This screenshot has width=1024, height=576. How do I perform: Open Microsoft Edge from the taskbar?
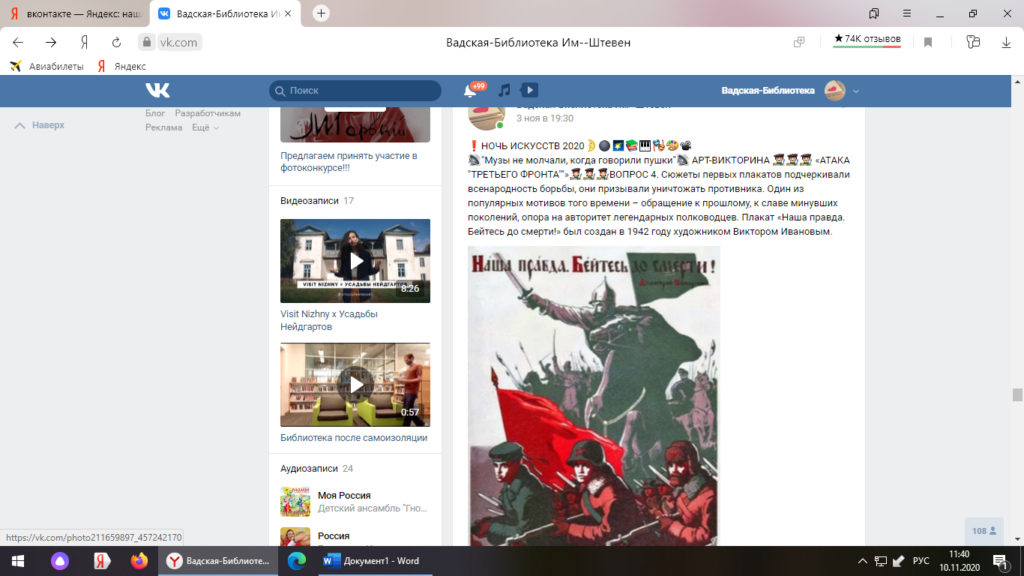point(296,561)
